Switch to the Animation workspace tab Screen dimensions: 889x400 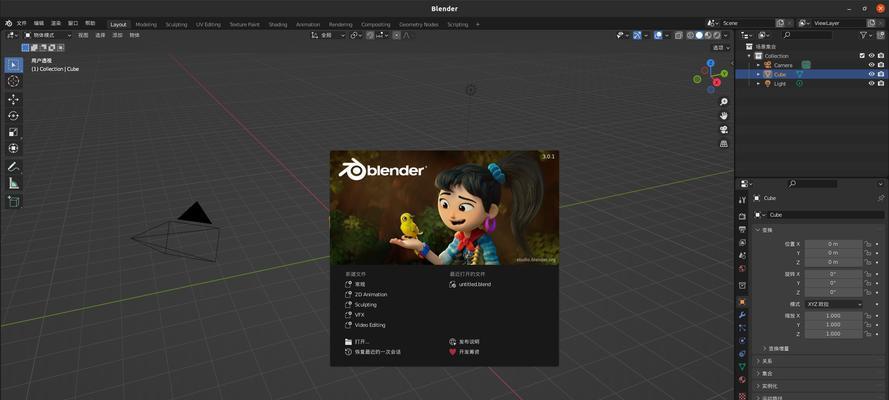click(308, 24)
